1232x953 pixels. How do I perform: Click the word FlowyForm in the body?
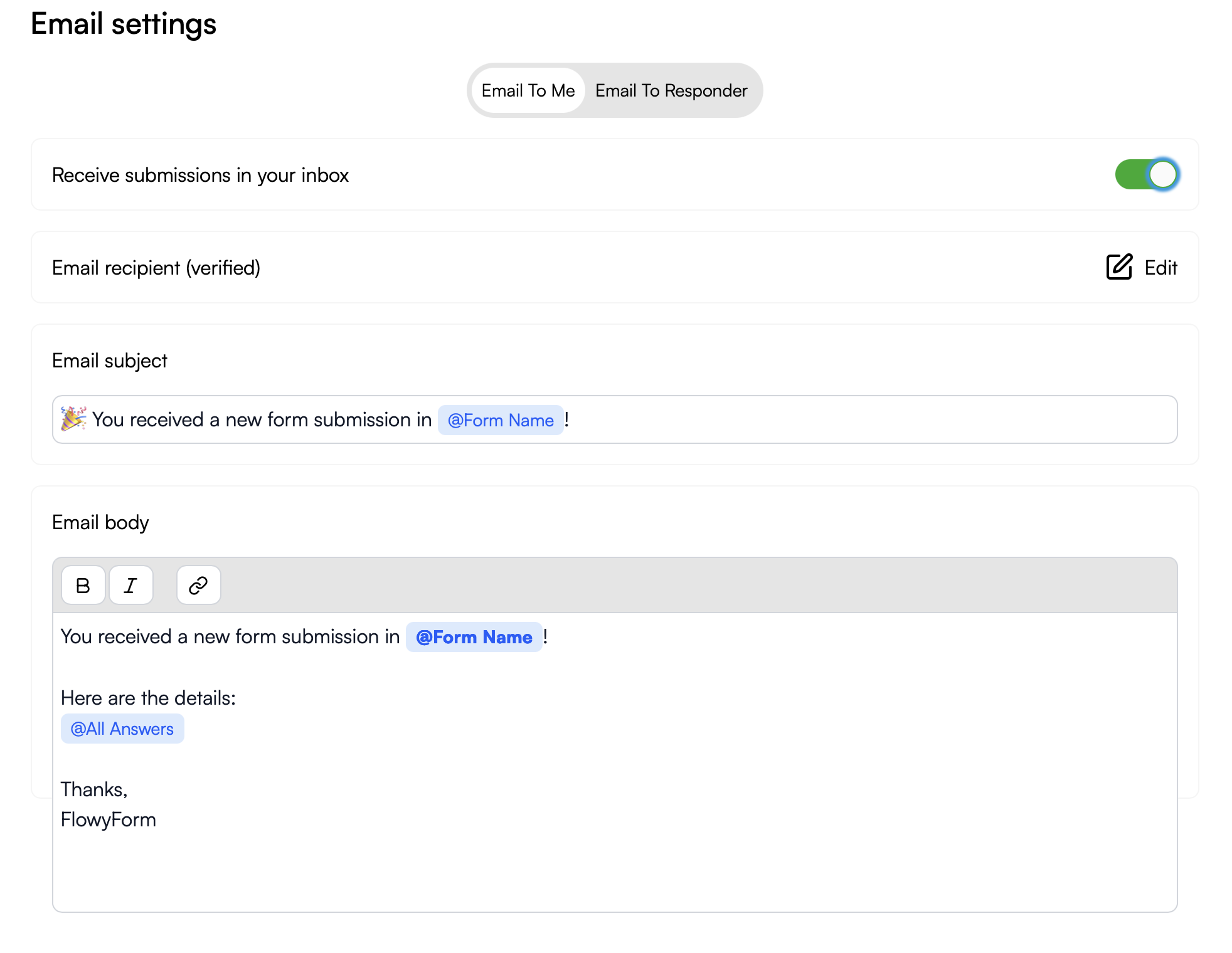108,819
